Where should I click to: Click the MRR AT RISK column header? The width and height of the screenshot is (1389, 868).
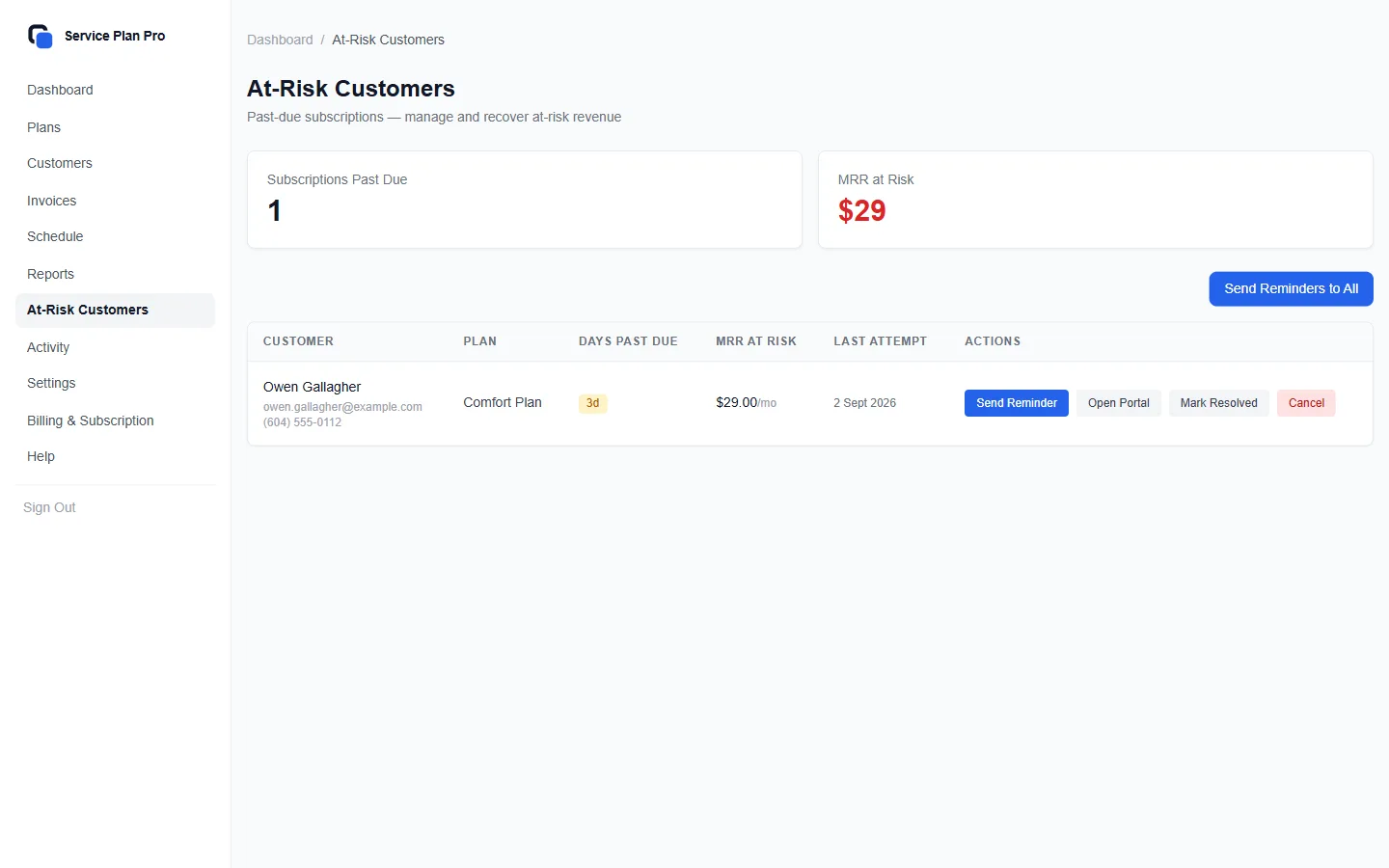pyautogui.click(x=755, y=341)
